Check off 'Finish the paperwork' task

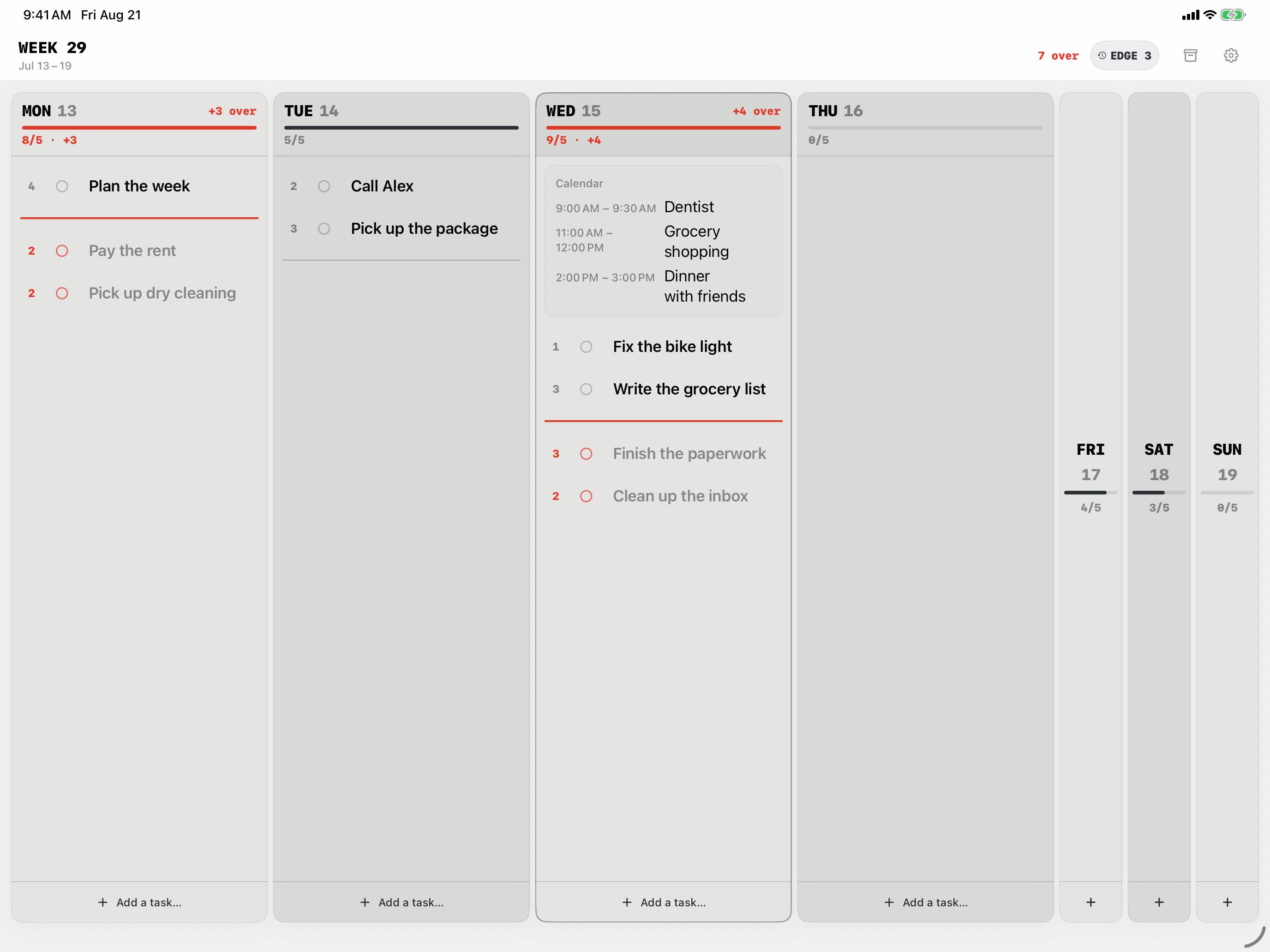[586, 454]
